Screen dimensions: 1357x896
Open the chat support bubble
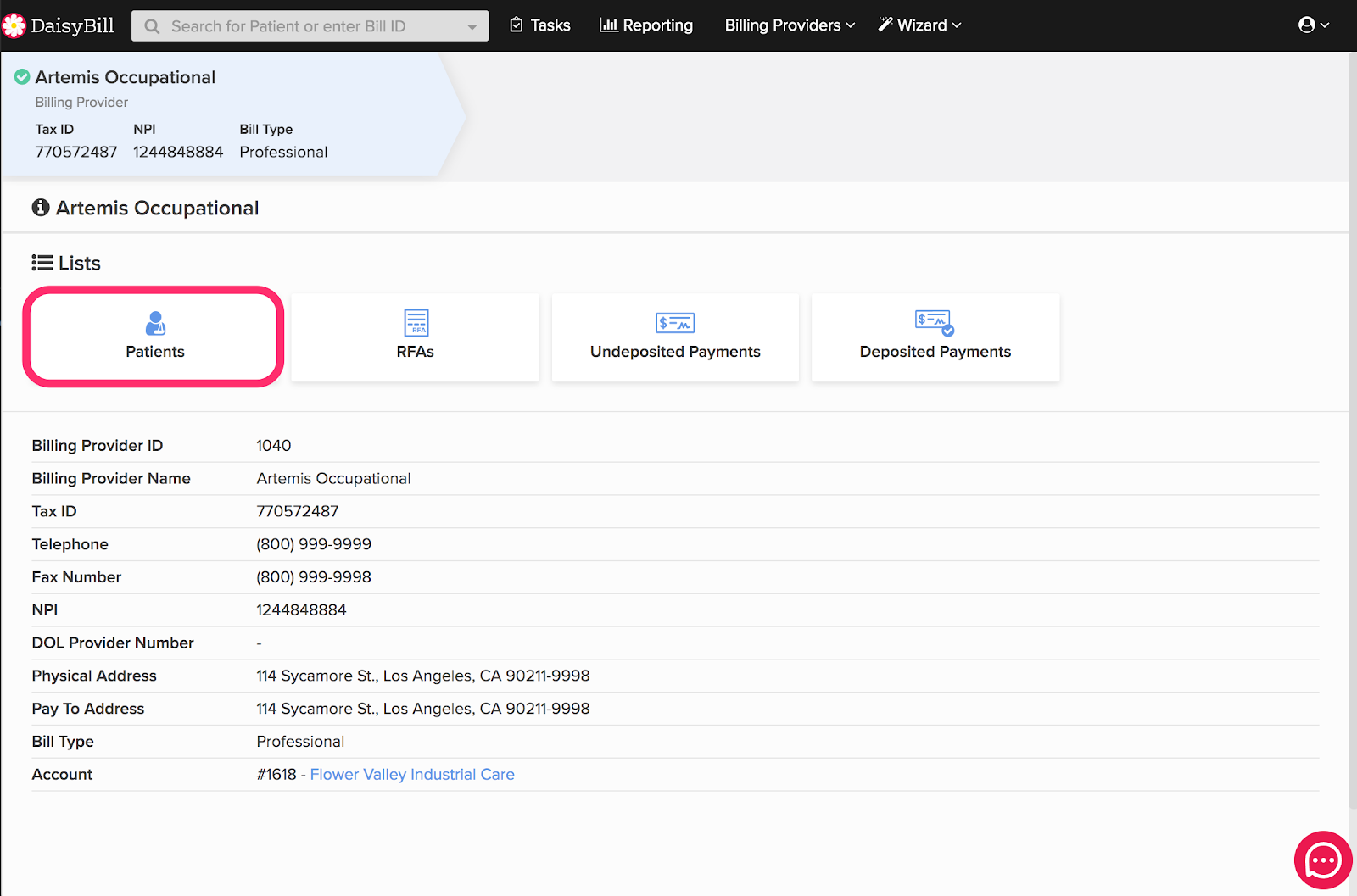[x=1323, y=860]
